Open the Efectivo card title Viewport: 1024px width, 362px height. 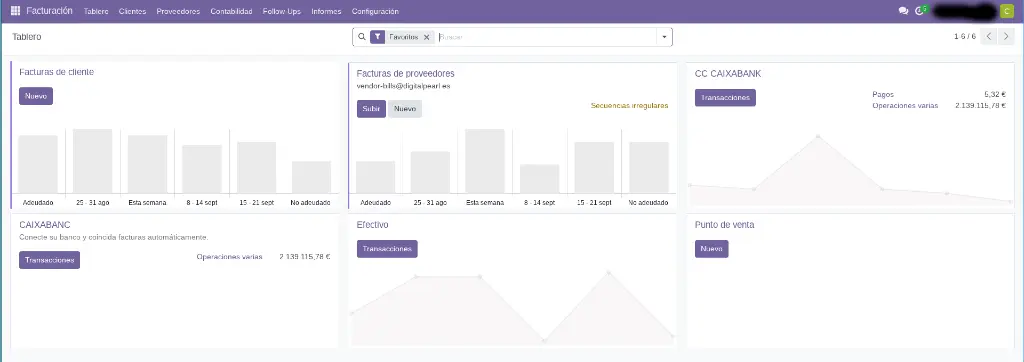tap(372, 225)
